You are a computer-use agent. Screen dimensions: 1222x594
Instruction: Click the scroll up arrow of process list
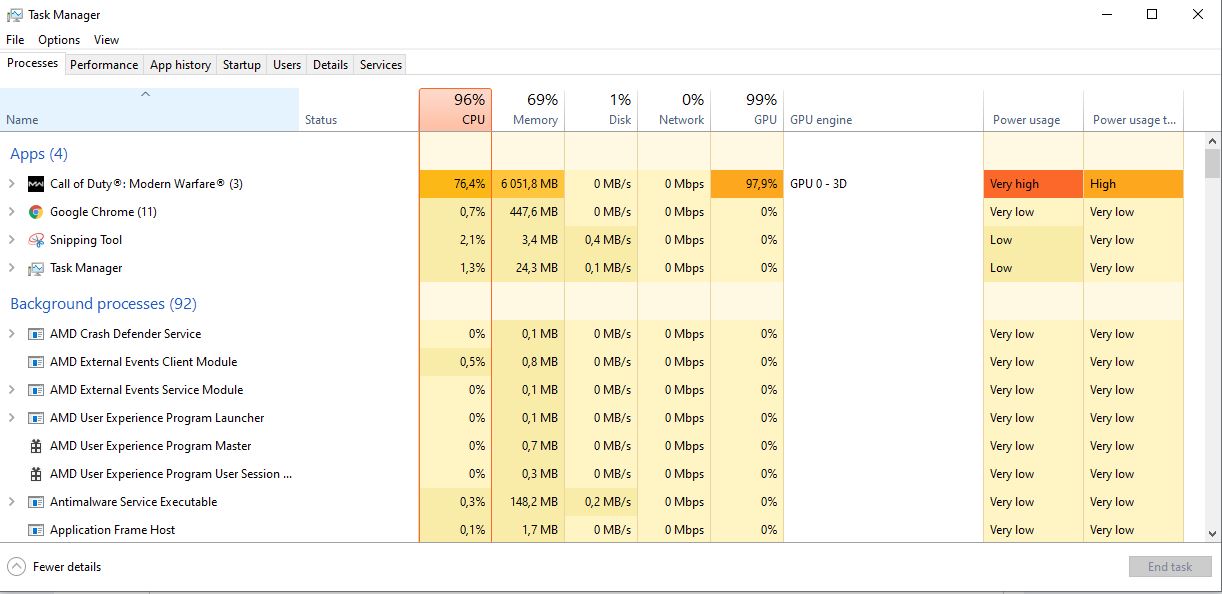point(1212,140)
